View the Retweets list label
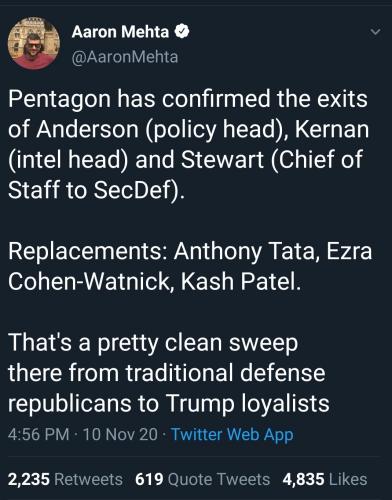The width and height of the screenshot is (392, 500). [x=88, y=479]
